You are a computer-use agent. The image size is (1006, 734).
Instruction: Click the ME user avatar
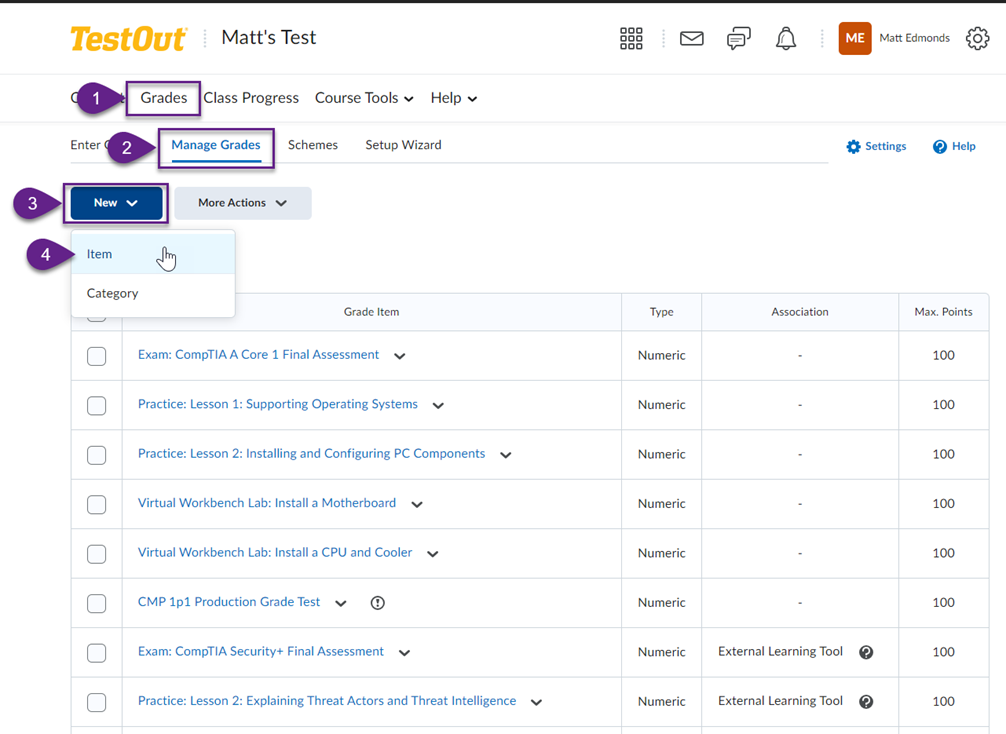pos(855,38)
